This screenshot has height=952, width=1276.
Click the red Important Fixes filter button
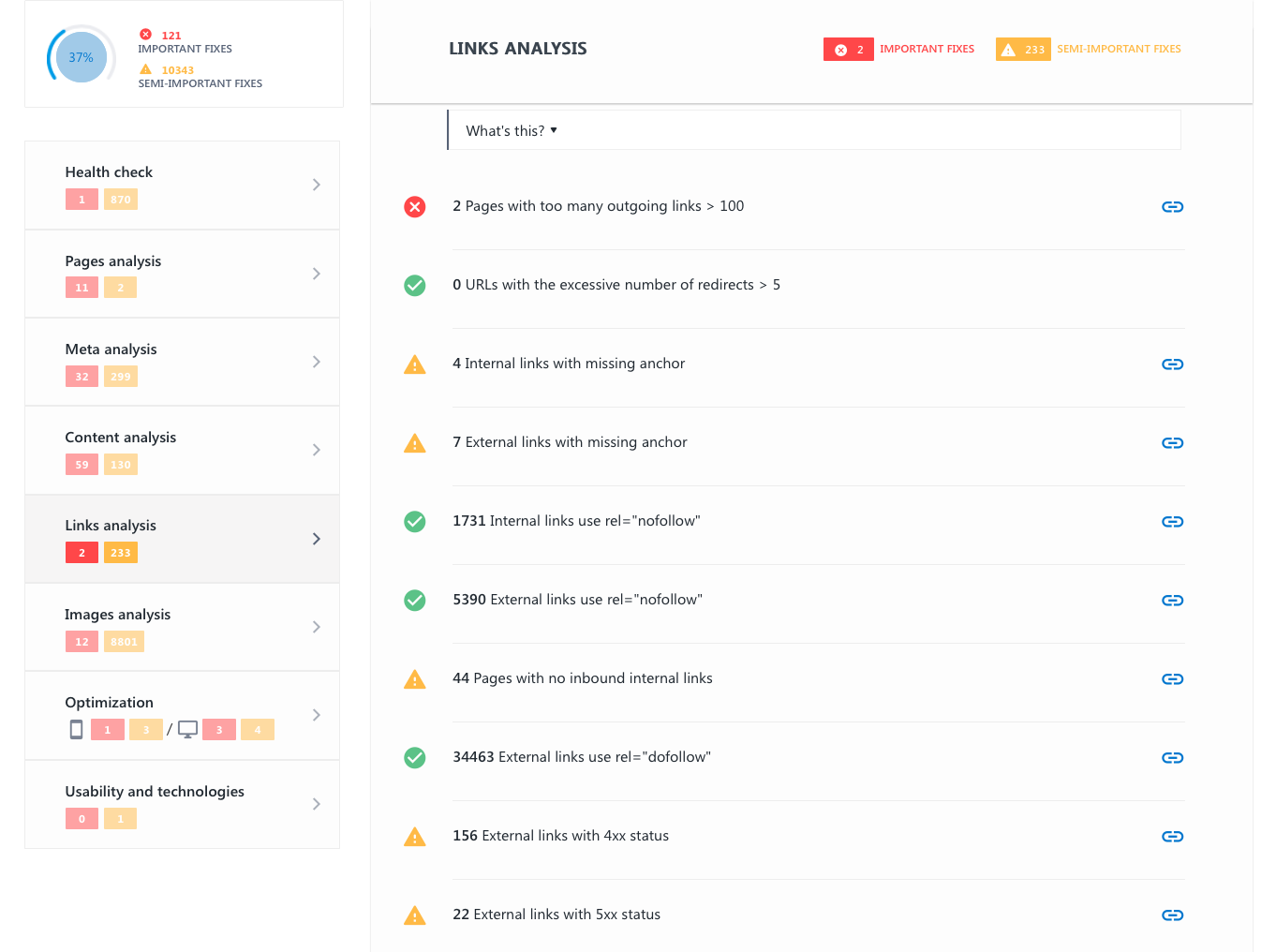coord(848,50)
